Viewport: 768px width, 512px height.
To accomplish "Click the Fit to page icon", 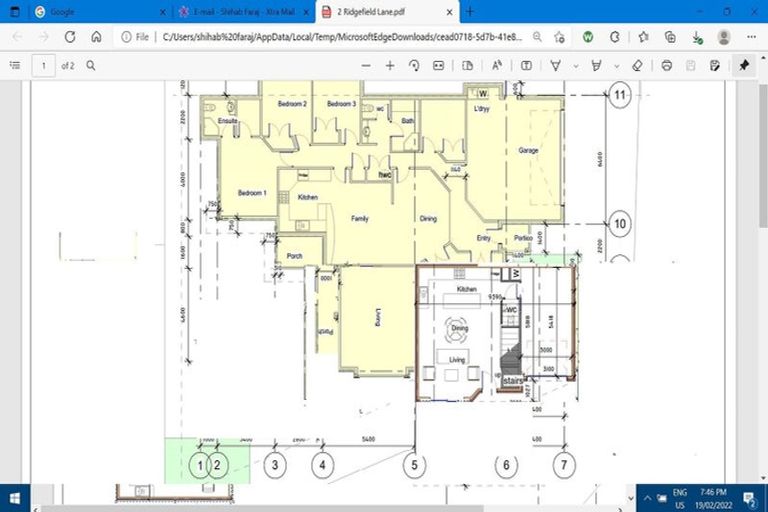I will [x=438, y=65].
